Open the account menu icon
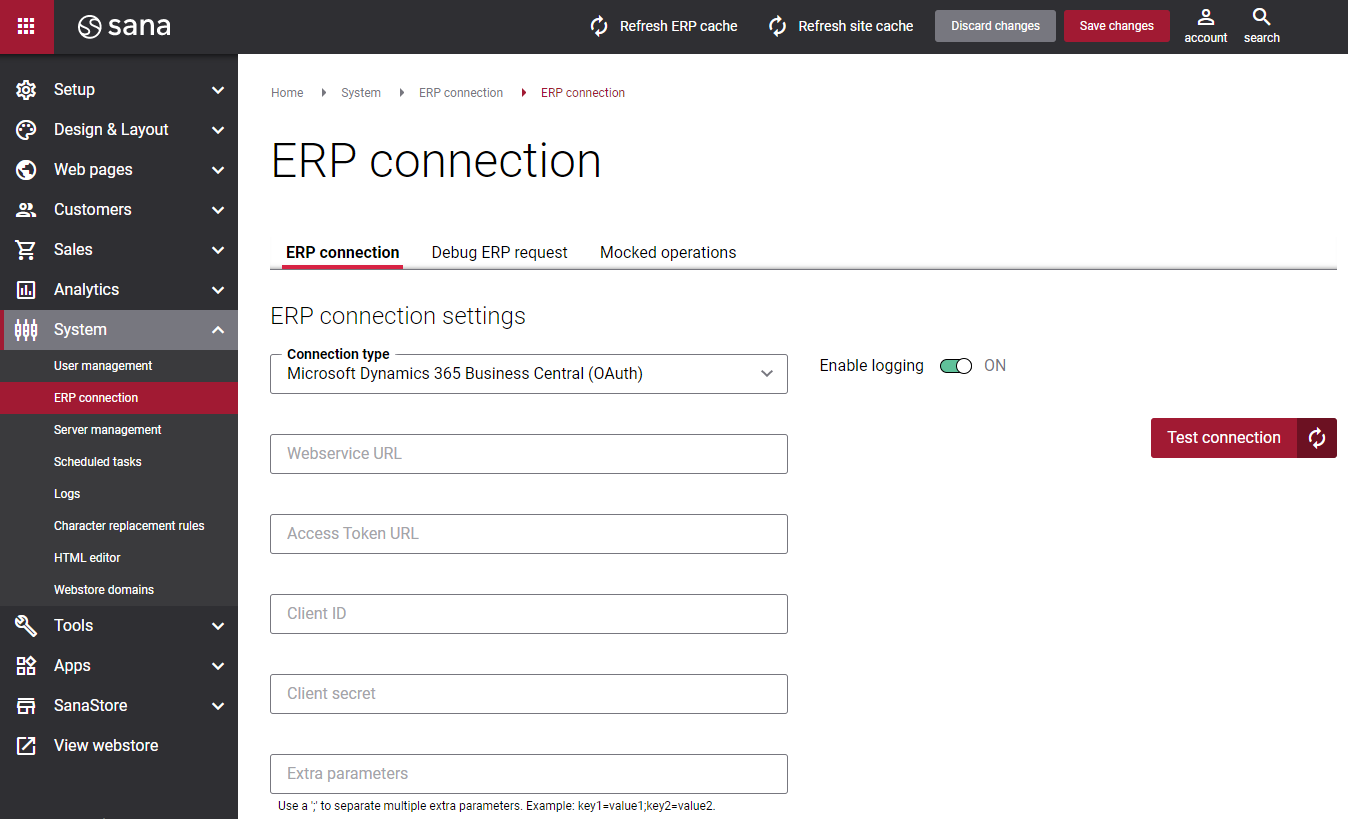 pos(1206,17)
